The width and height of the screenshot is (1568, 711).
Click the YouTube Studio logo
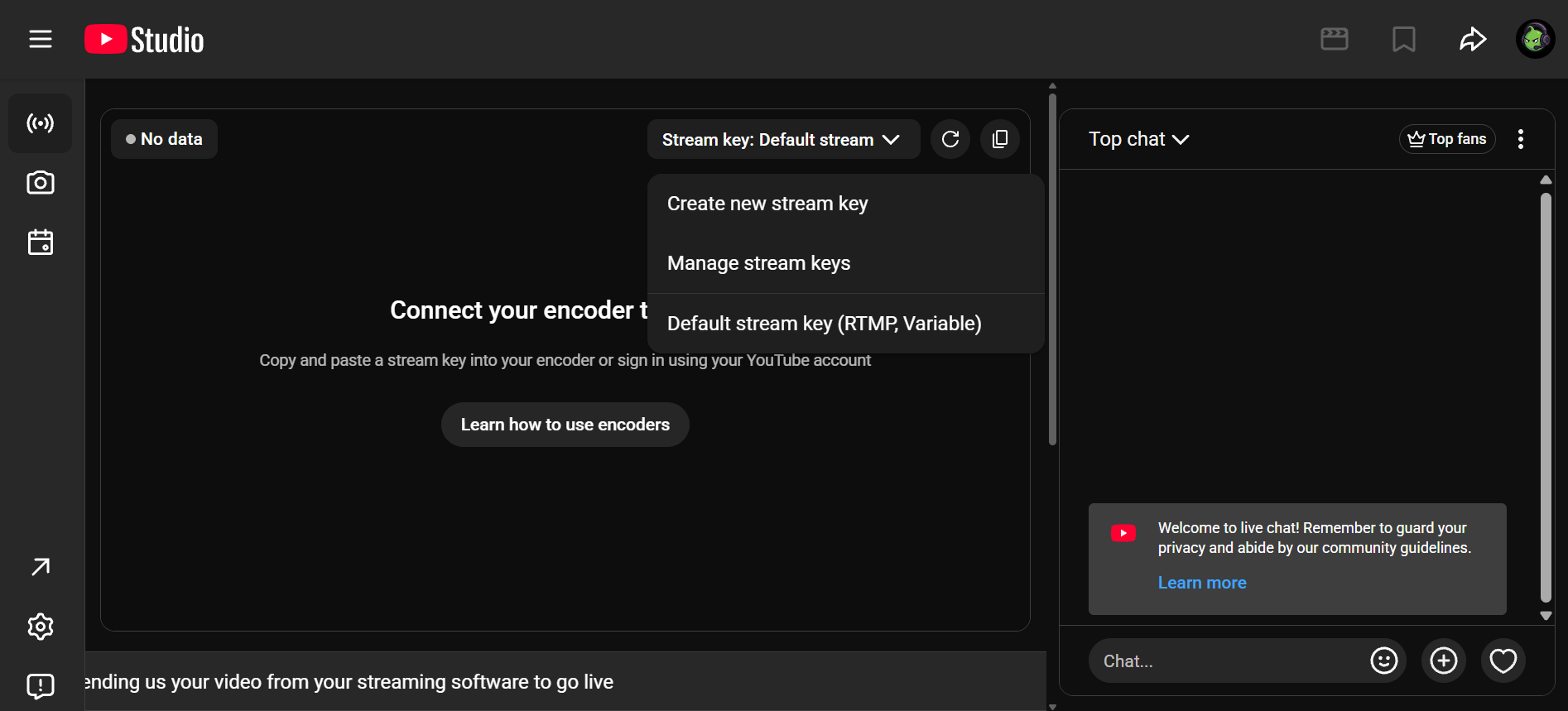click(x=144, y=40)
